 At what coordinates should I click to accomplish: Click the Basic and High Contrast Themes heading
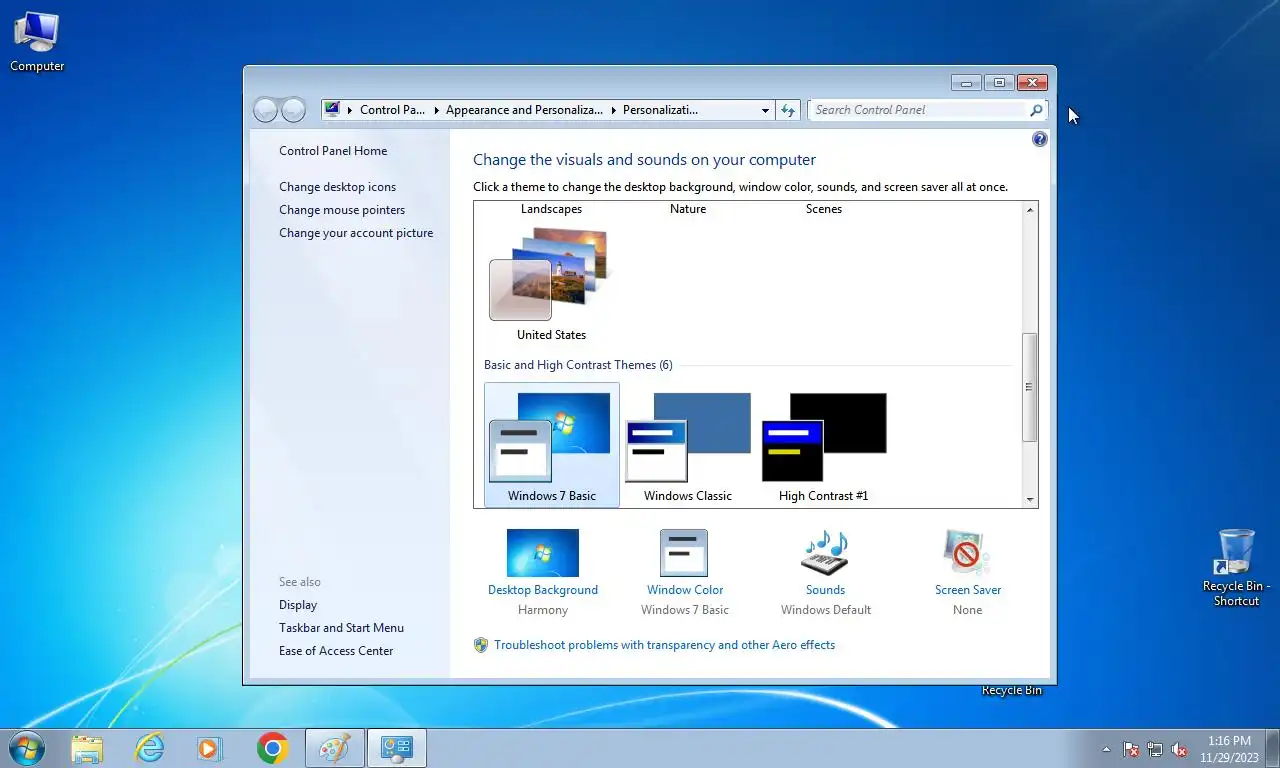[x=578, y=365]
